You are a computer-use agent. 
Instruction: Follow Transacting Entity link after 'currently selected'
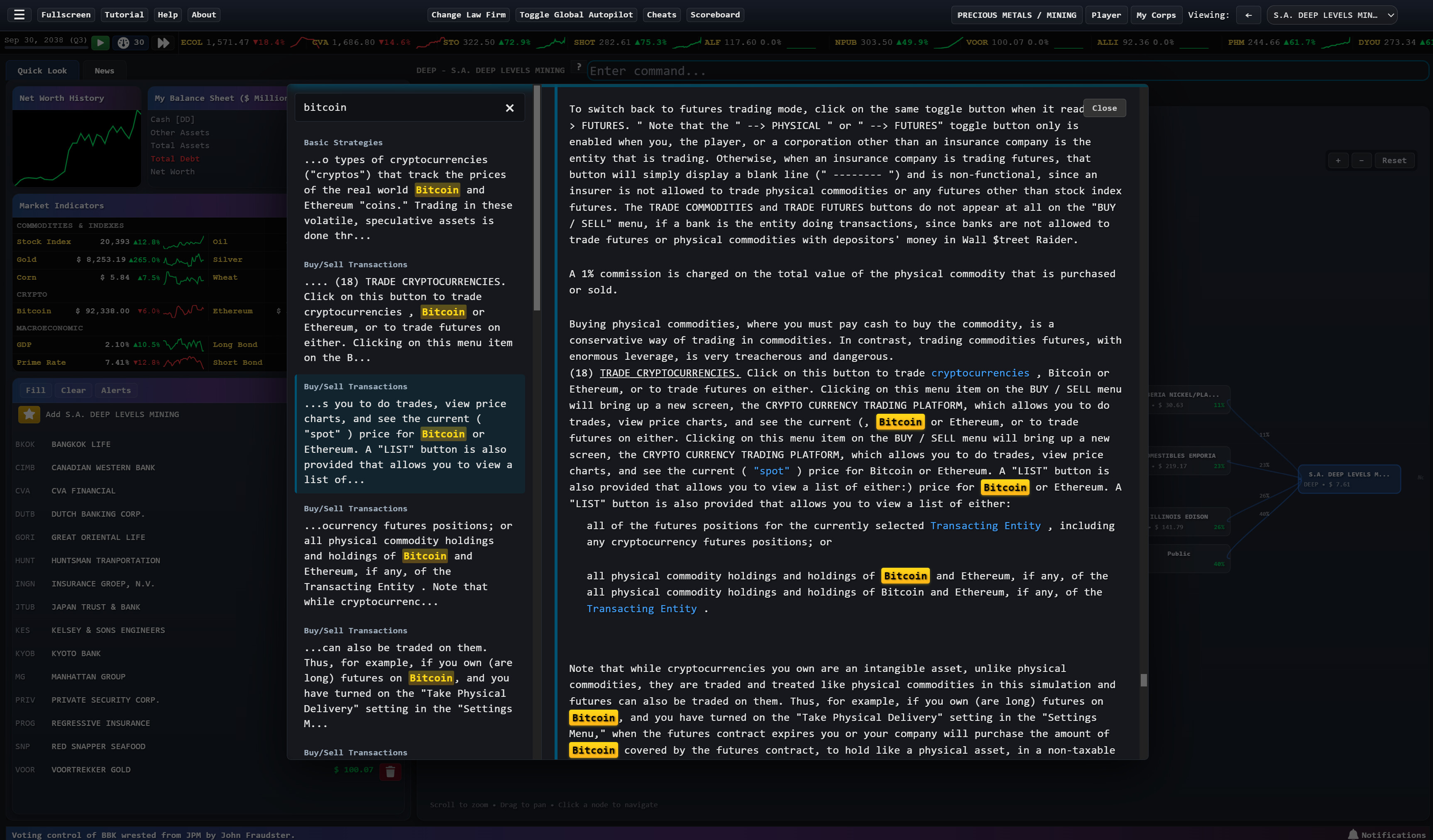tap(985, 526)
